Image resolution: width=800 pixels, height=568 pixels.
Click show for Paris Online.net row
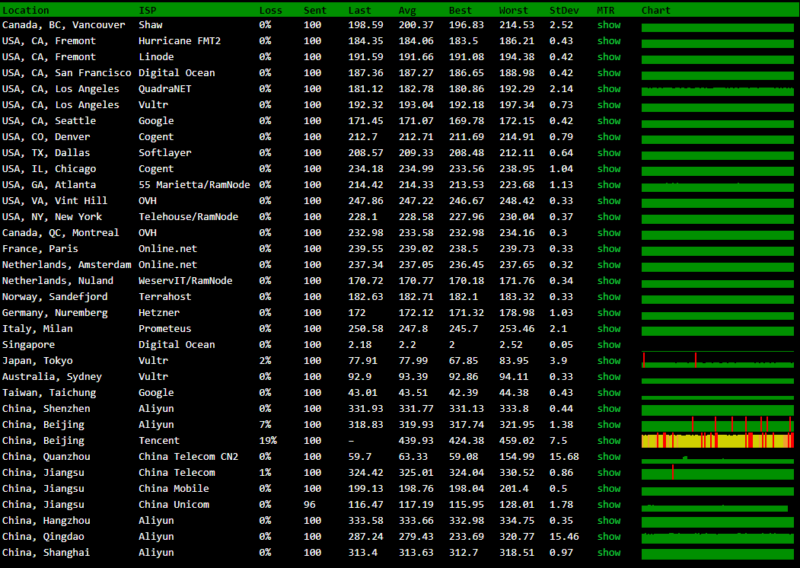click(x=608, y=248)
